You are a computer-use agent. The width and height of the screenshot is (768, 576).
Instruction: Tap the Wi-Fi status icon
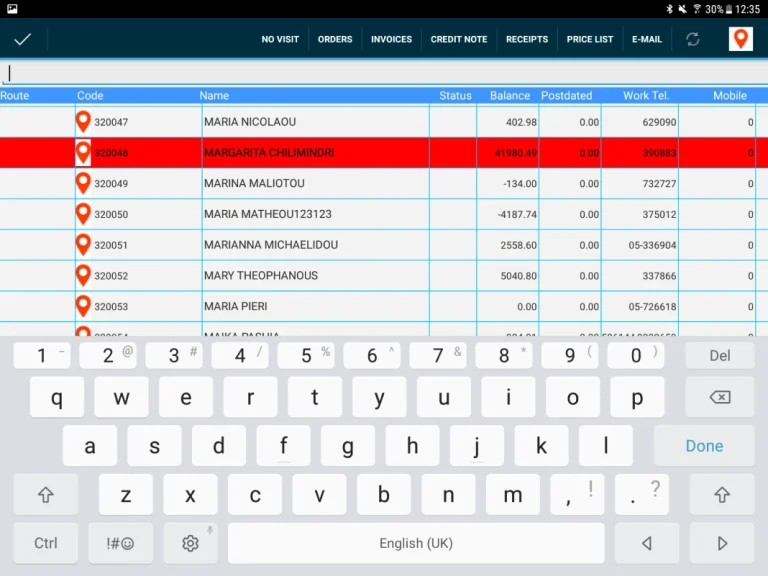[x=696, y=9]
